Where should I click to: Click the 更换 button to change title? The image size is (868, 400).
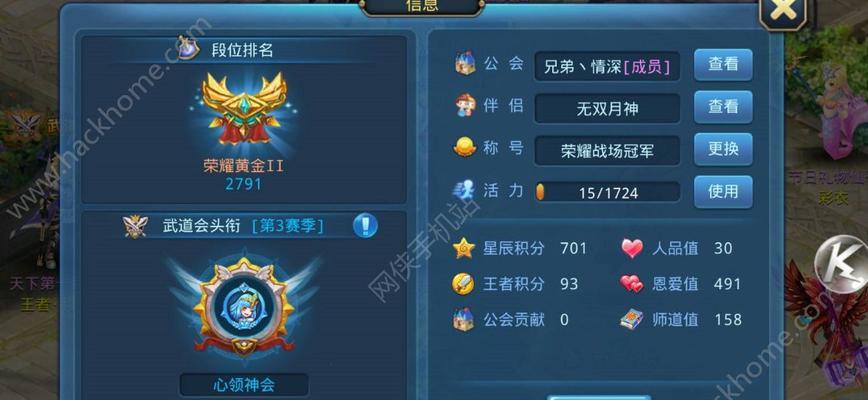click(723, 149)
